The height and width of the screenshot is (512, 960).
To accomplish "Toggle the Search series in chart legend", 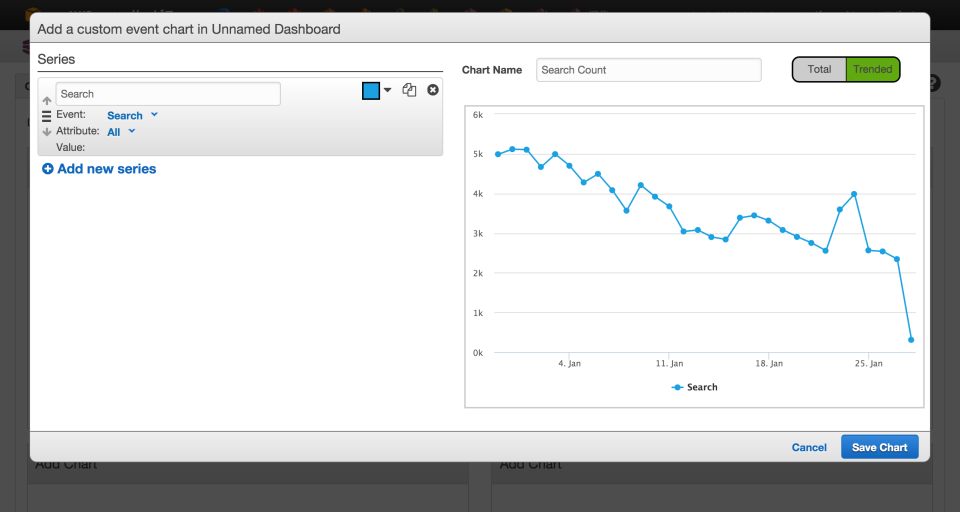I will (695, 387).
